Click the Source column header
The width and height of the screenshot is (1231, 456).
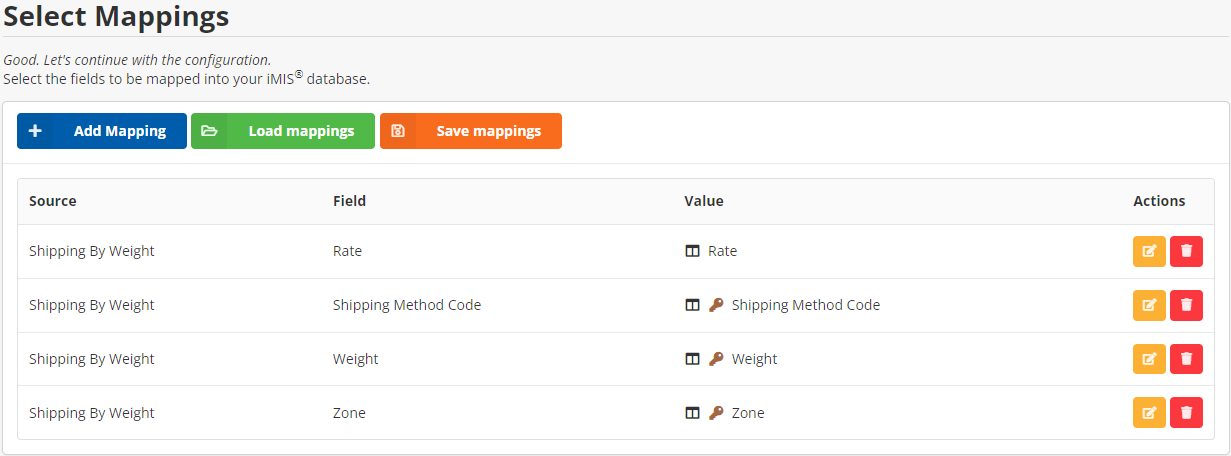click(53, 201)
